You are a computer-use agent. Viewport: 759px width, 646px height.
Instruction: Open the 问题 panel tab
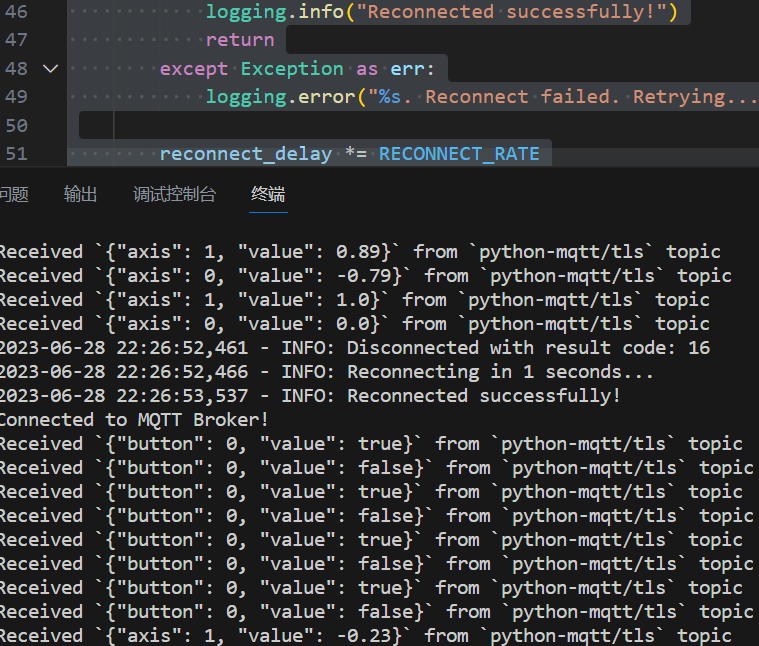click(14, 194)
